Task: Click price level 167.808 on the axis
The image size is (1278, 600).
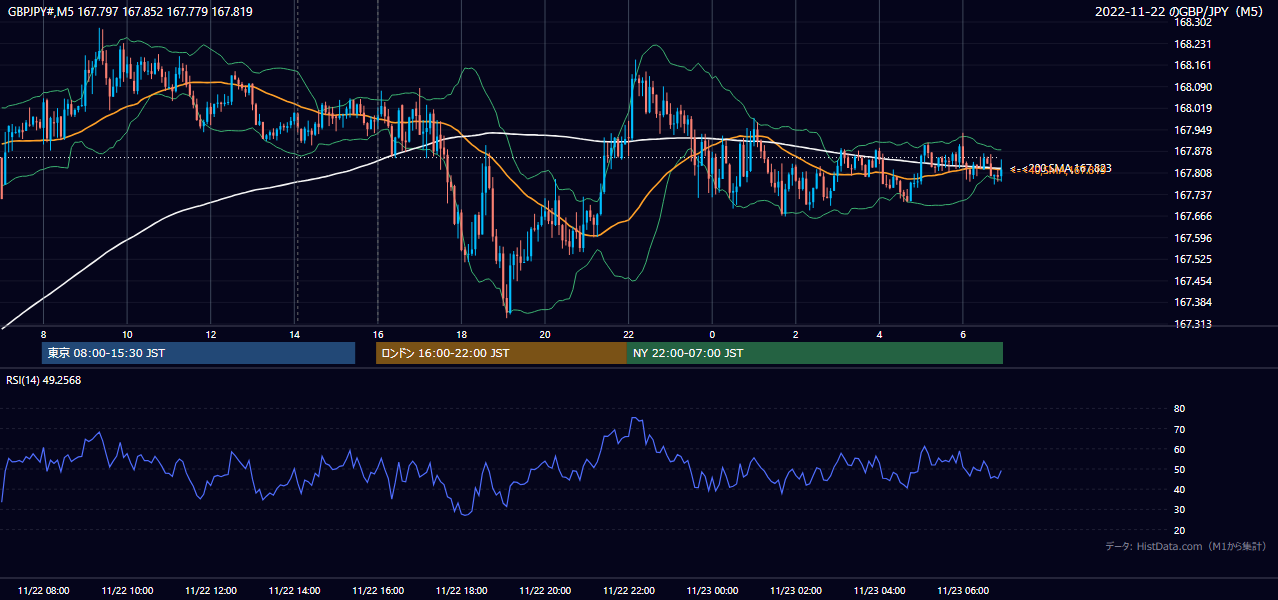Action: pyautogui.click(x=1192, y=173)
